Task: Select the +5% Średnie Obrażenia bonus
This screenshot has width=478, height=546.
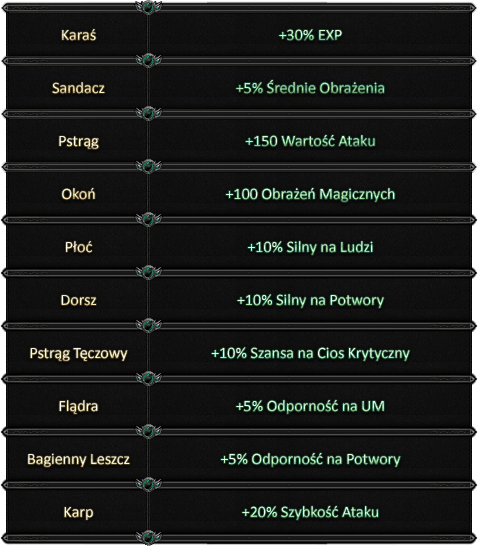Action: pyautogui.click(x=310, y=88)
